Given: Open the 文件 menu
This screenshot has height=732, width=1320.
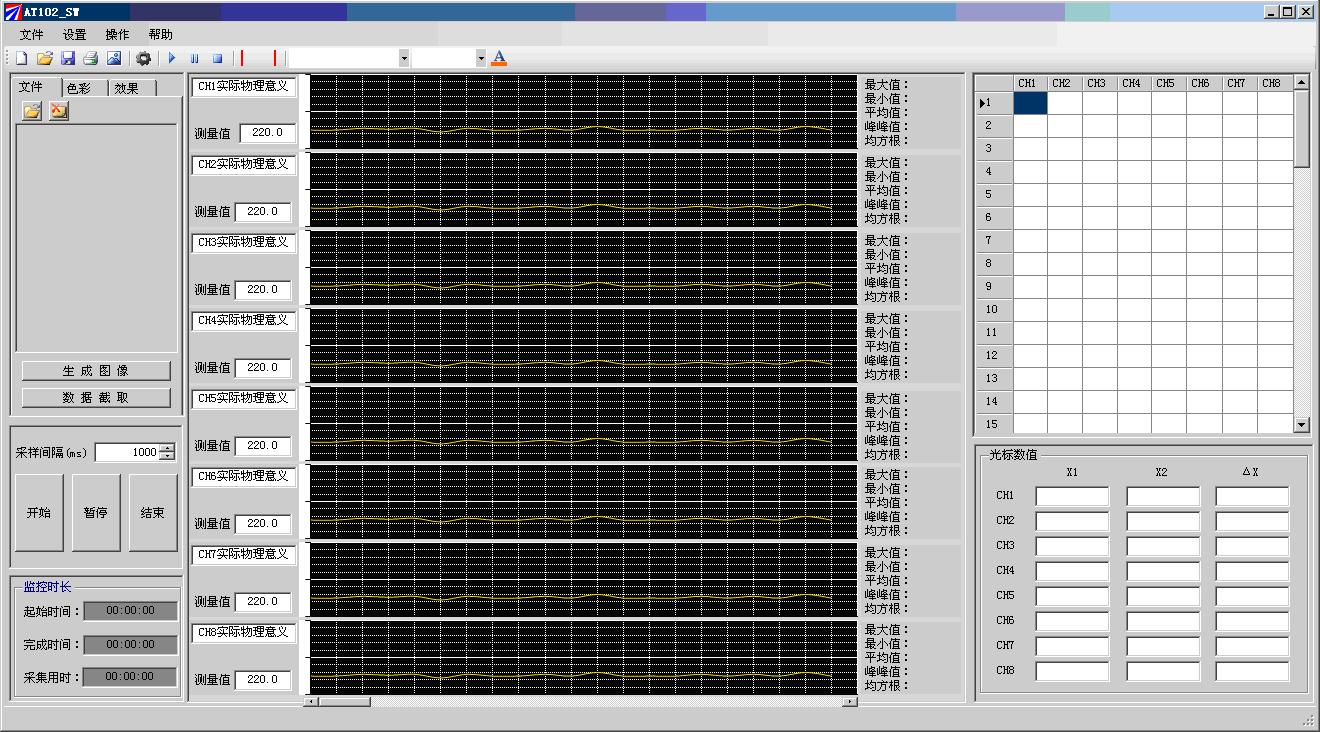Looking at the screenshot, I should (x=31, y=34).
